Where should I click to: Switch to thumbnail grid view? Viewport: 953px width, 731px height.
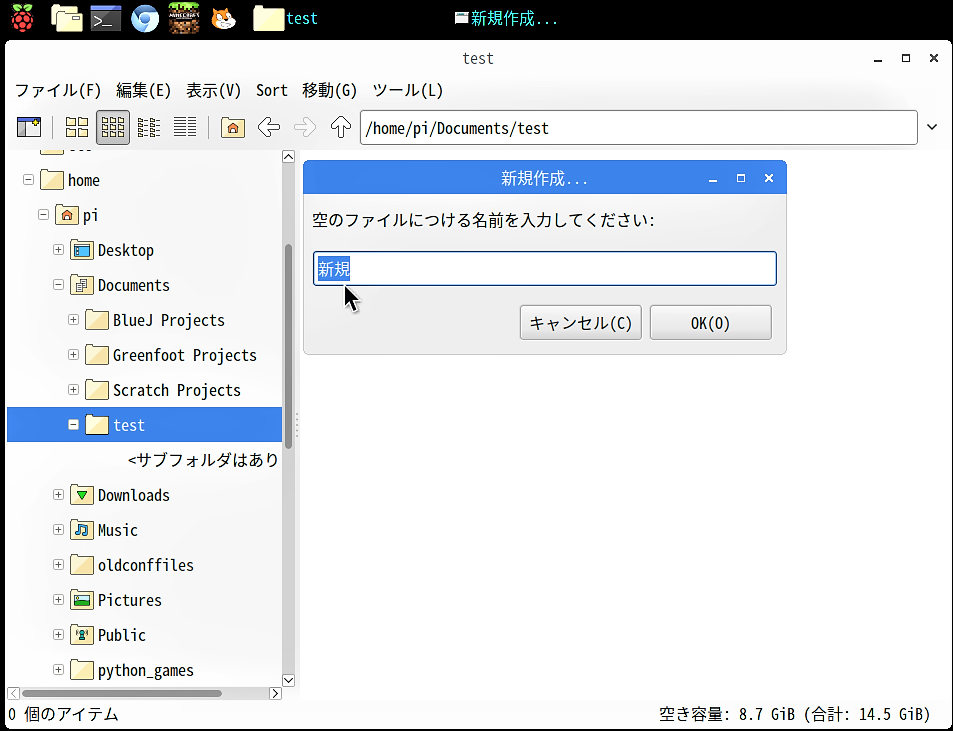click(112, 128)
